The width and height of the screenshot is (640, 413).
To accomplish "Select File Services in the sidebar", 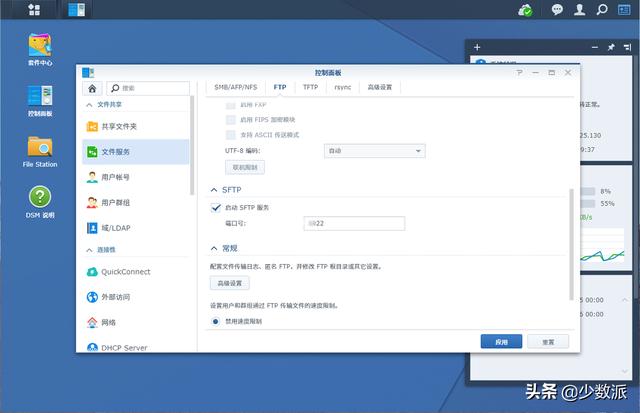I will pyautogui.click(x=136, y=152).
